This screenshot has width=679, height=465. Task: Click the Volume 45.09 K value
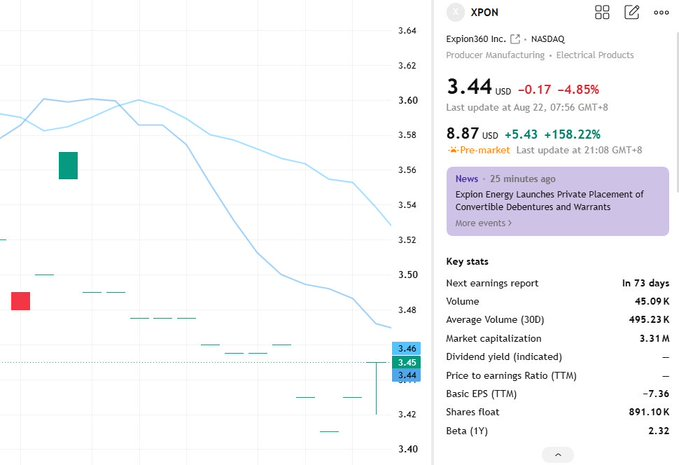click(652, 301)
